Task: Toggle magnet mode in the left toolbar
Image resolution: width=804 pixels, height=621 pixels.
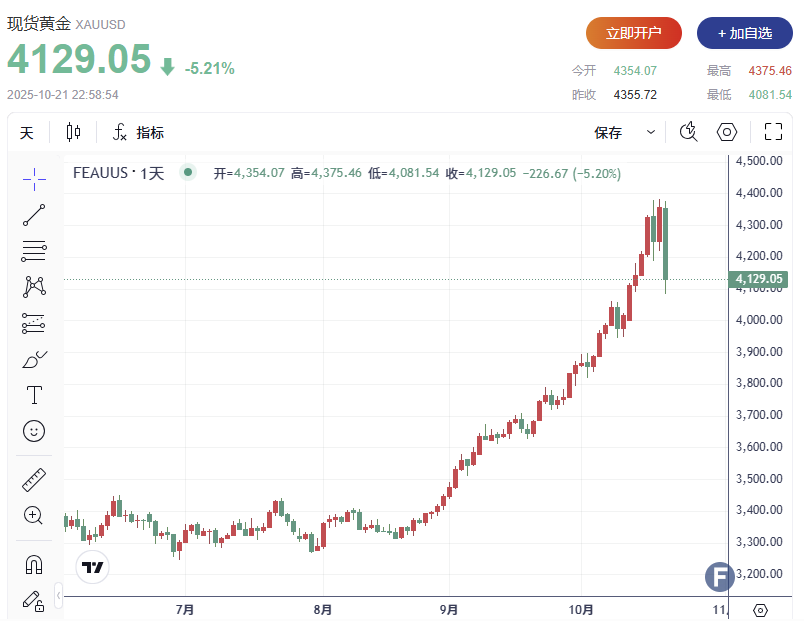Action: point(34,565)
